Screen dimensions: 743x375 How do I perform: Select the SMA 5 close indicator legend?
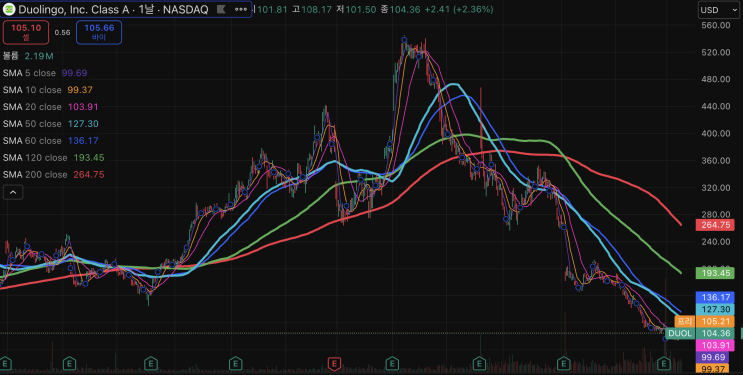[x=45, y=73]
